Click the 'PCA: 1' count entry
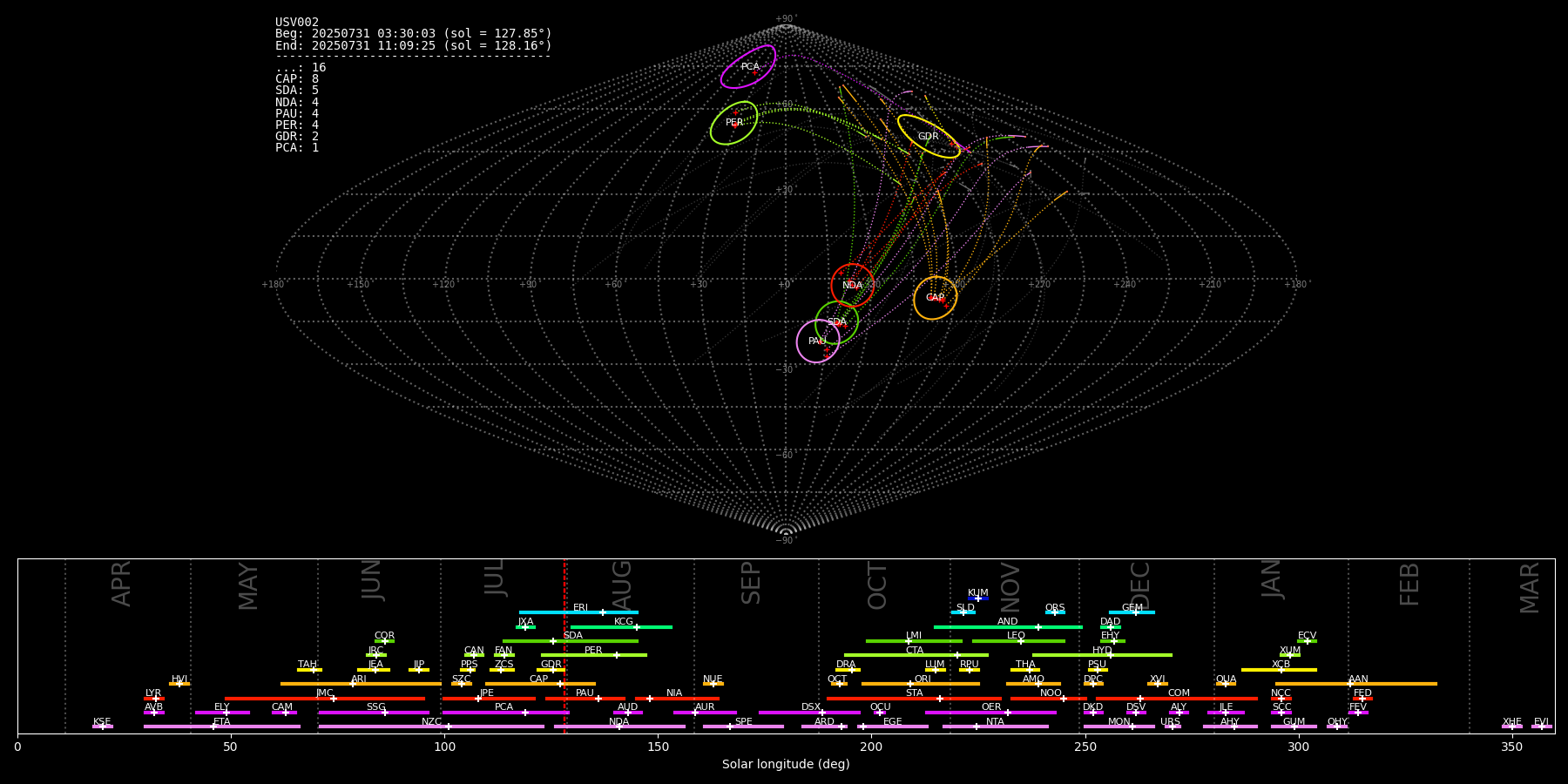 point(297,147)
